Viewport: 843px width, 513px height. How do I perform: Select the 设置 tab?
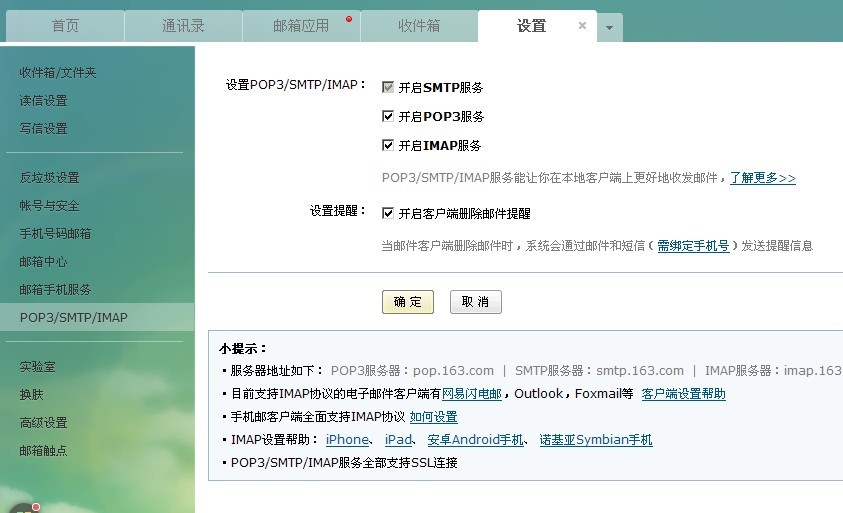[531, 26]
